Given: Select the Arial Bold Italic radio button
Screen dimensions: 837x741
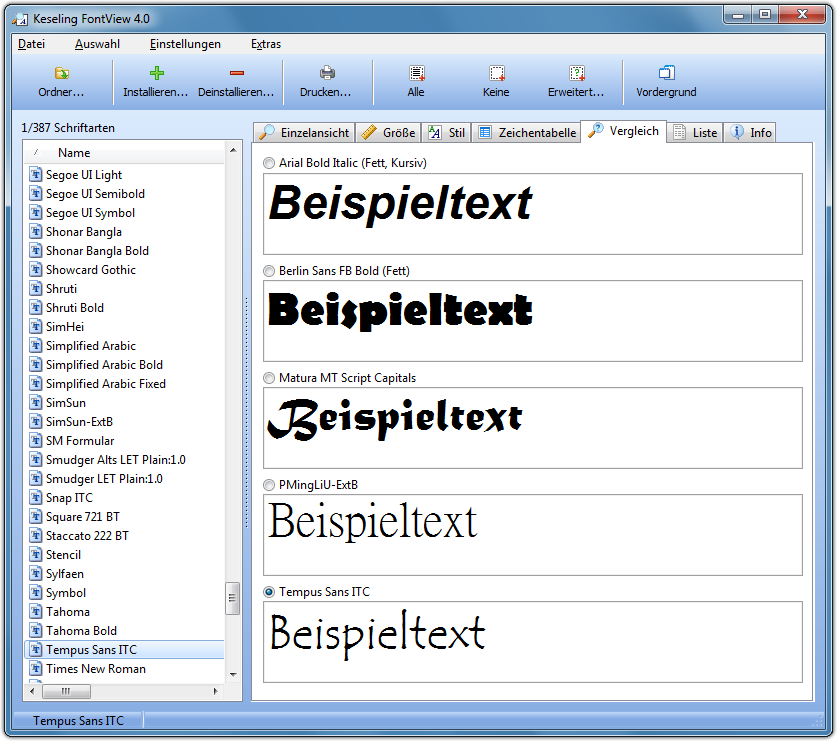Looking at the screenshot, I should click(268, 162).
